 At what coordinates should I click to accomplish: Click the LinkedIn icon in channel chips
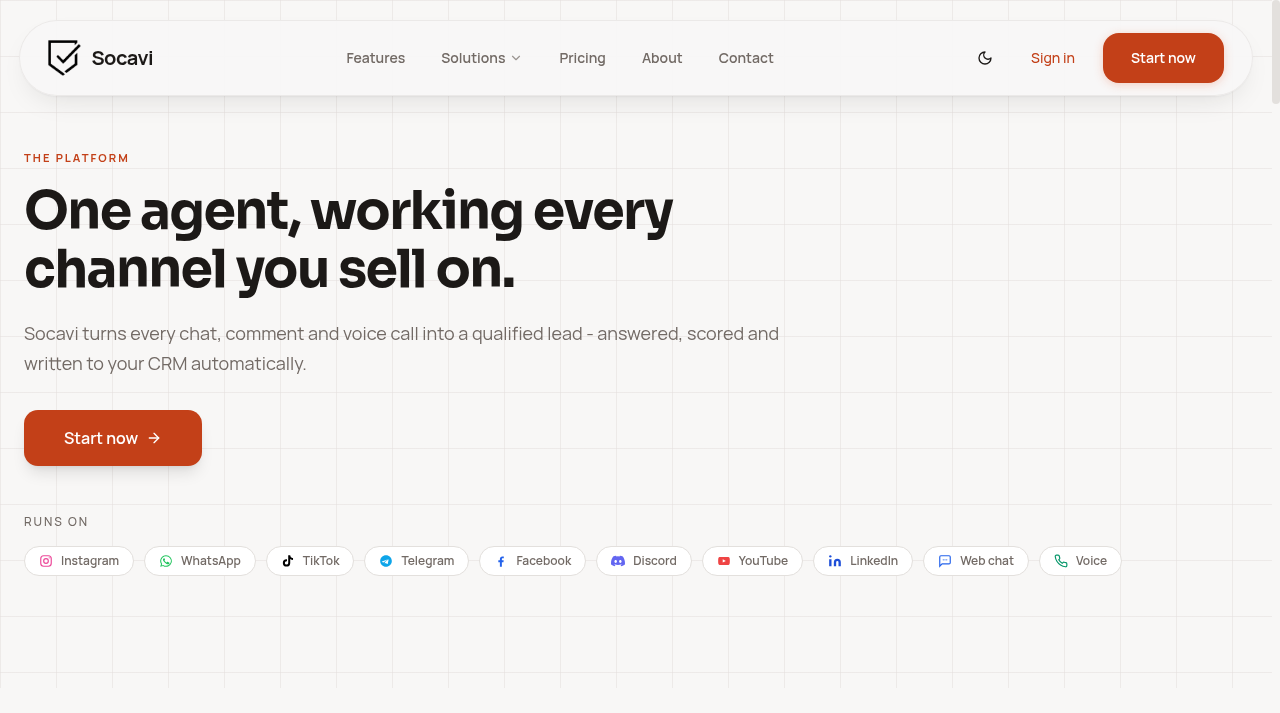click(835, 561)
